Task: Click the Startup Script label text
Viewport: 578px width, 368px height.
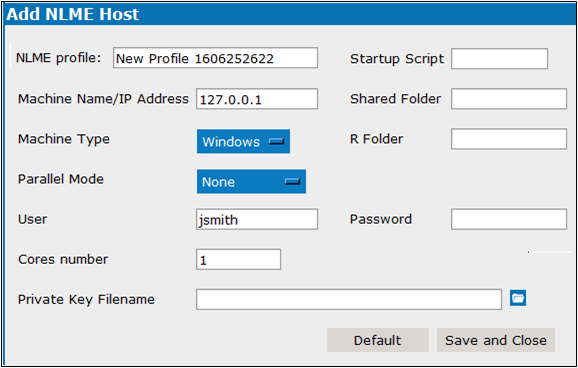Action: (397, 59)
